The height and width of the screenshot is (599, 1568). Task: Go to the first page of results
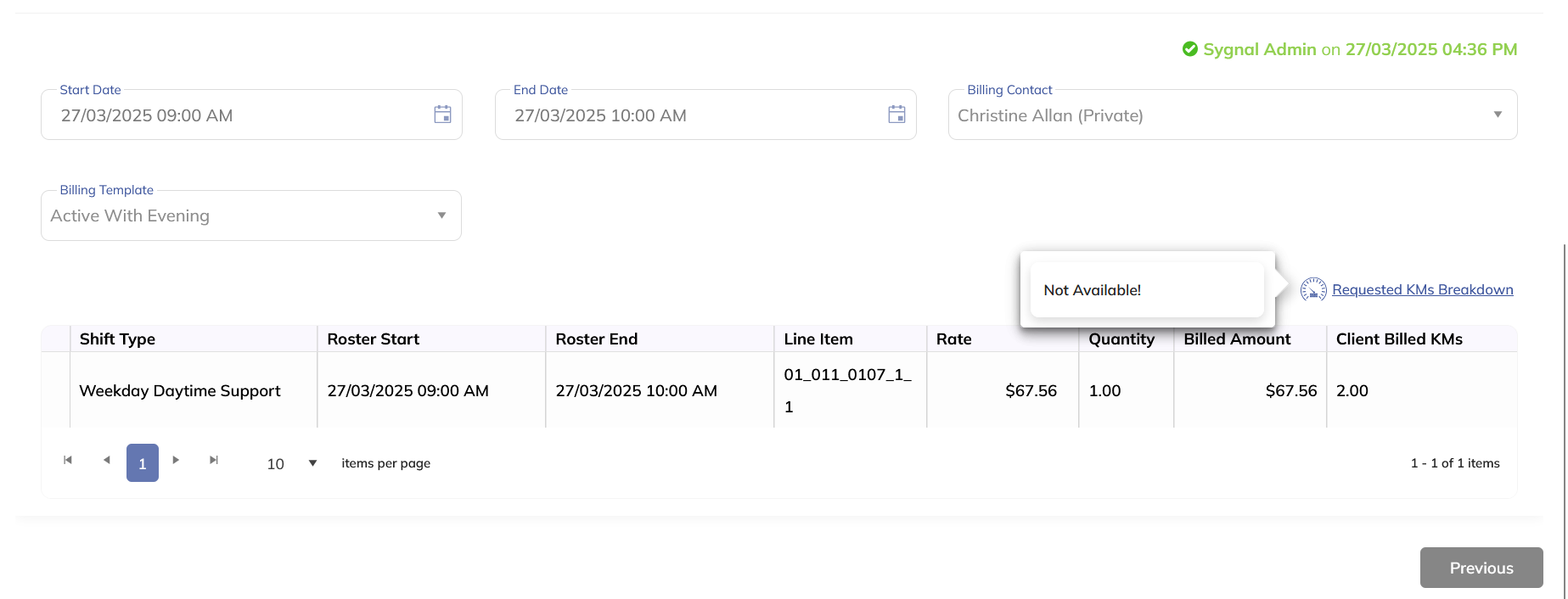pyautogui.click(x=68, y=460)
